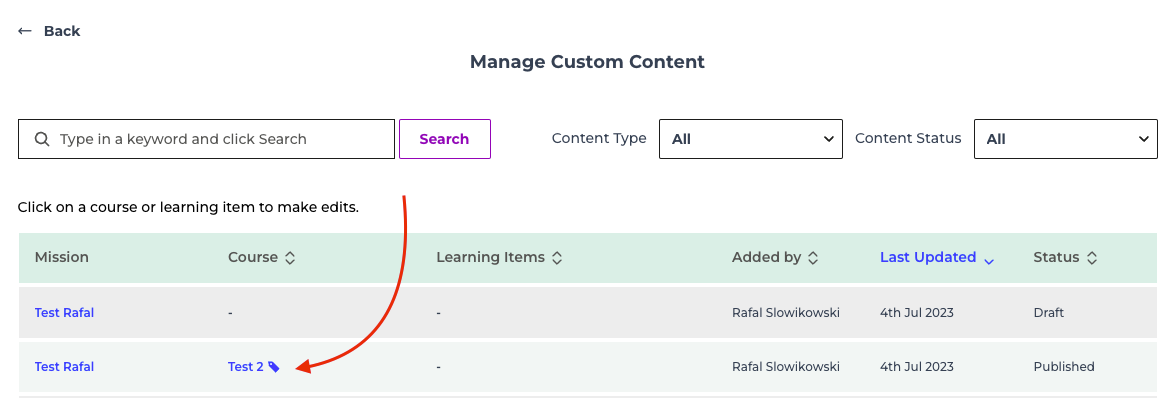Click the Added by sort arrows
The width and height of the screenshot is (1176, 398).
pyautogui.click(x=813, y=258)
